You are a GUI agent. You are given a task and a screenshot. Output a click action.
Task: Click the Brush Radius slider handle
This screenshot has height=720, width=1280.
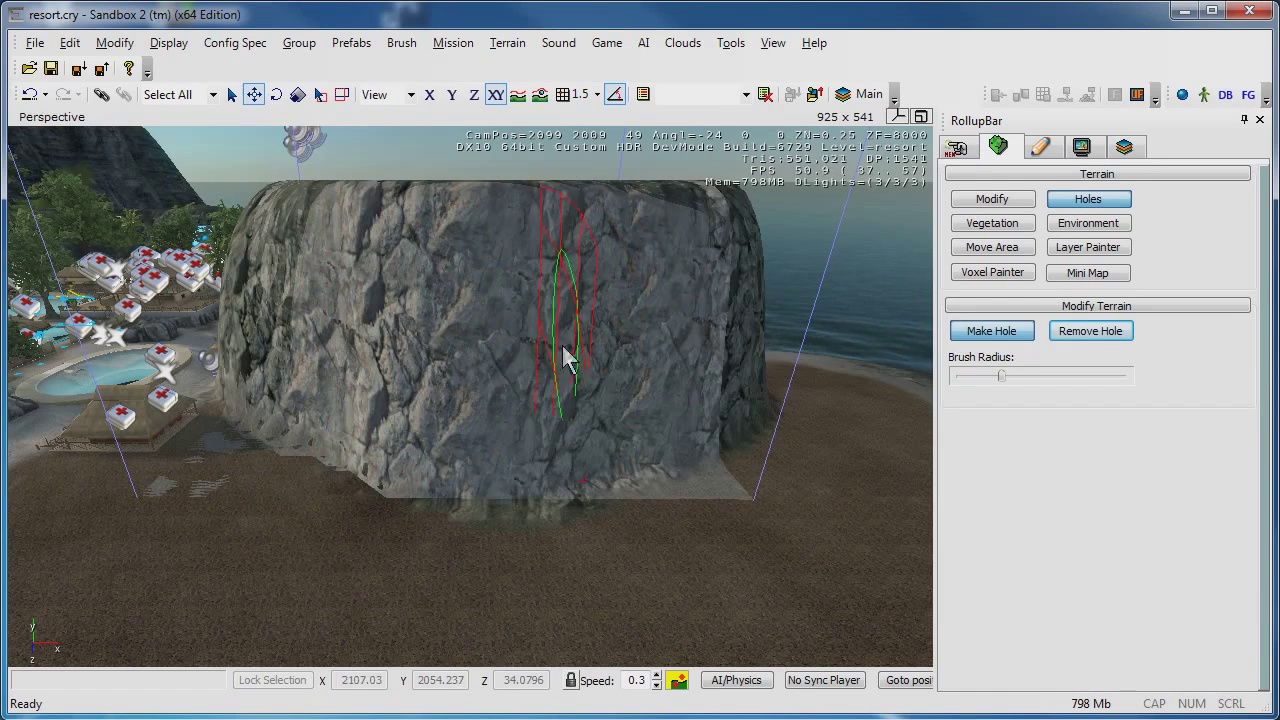coord(1001,376)
